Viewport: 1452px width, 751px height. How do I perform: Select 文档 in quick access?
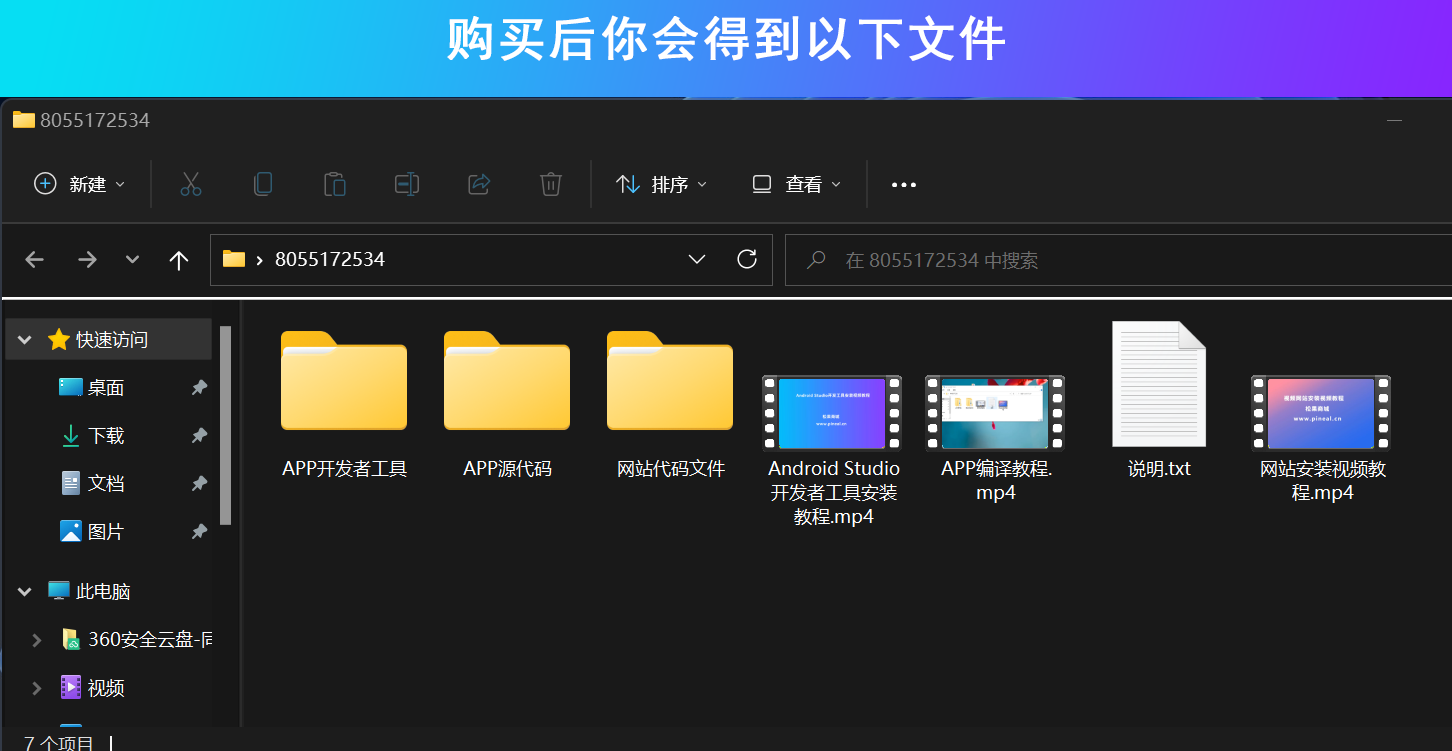[x=106, y=484]
